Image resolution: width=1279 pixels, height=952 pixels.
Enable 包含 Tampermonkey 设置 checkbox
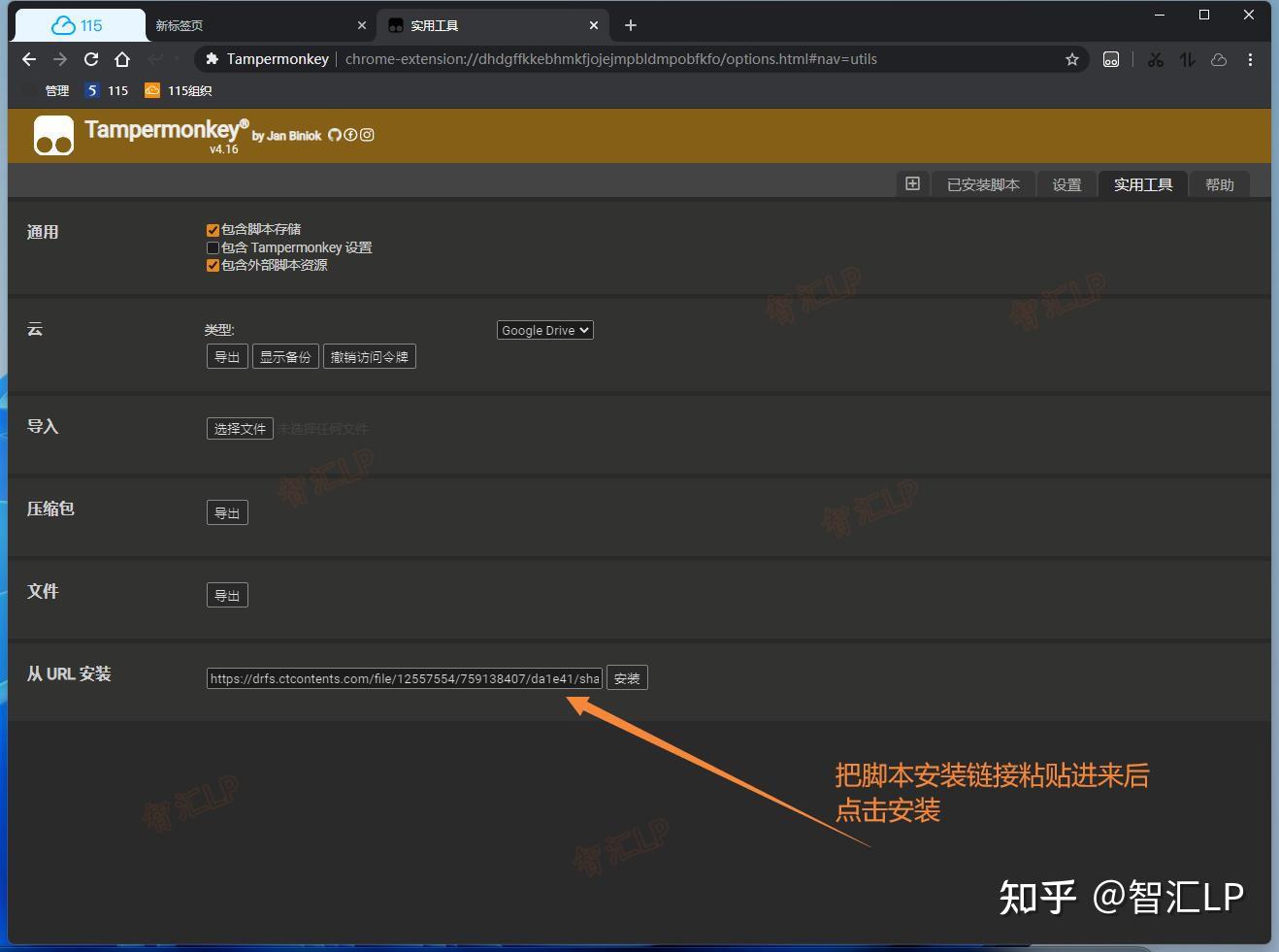213,247
